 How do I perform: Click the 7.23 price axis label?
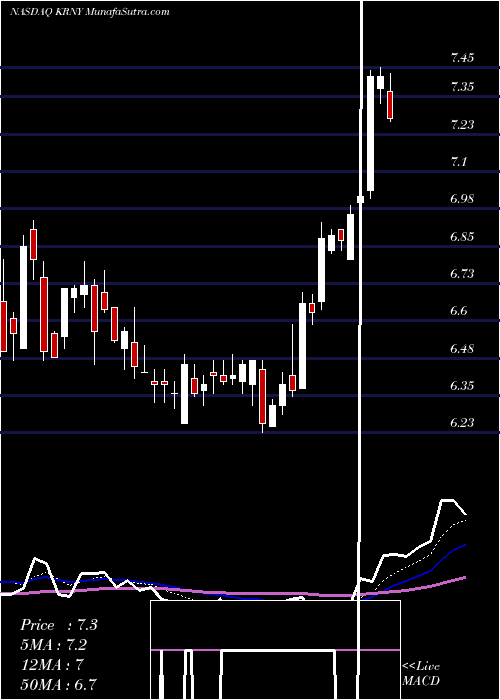click(x=462, y=125)
